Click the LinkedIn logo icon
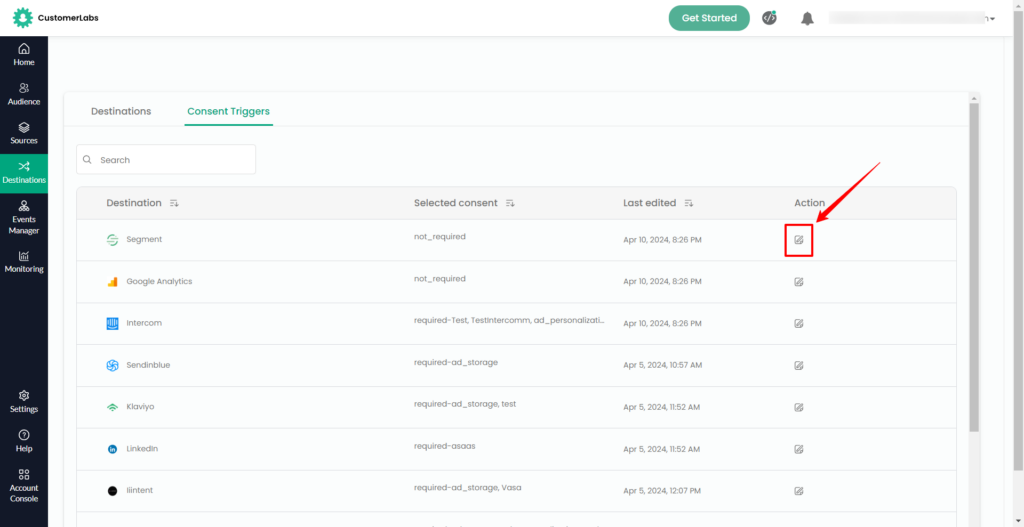This screenshot has width=1024, height=527. 112,449
